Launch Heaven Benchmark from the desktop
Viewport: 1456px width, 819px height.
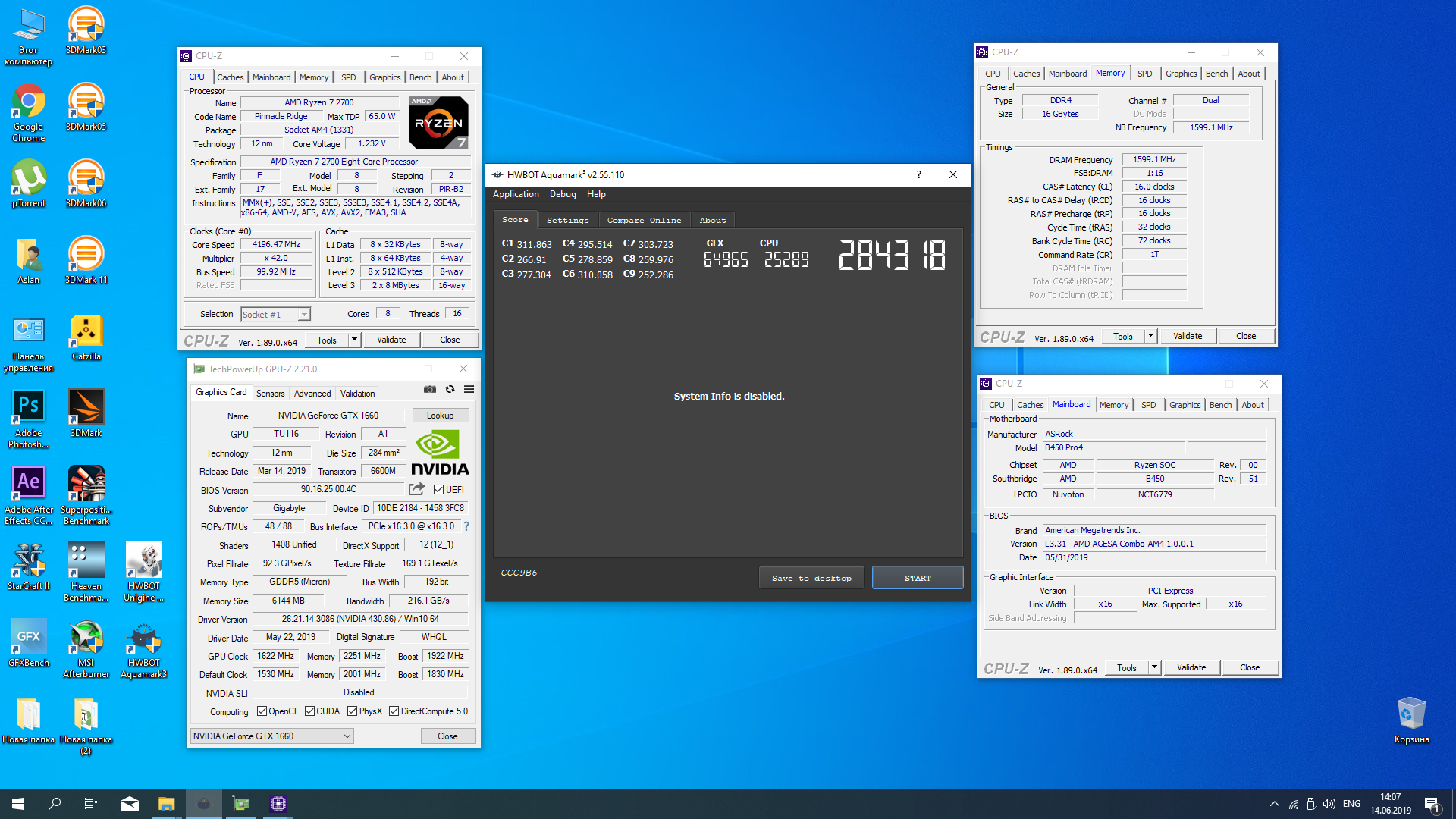(x=86, y=572)
